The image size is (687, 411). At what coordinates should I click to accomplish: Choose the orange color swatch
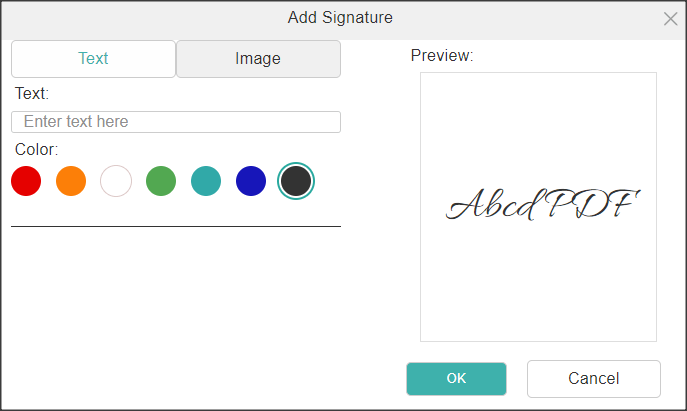(x=71, y=181)
